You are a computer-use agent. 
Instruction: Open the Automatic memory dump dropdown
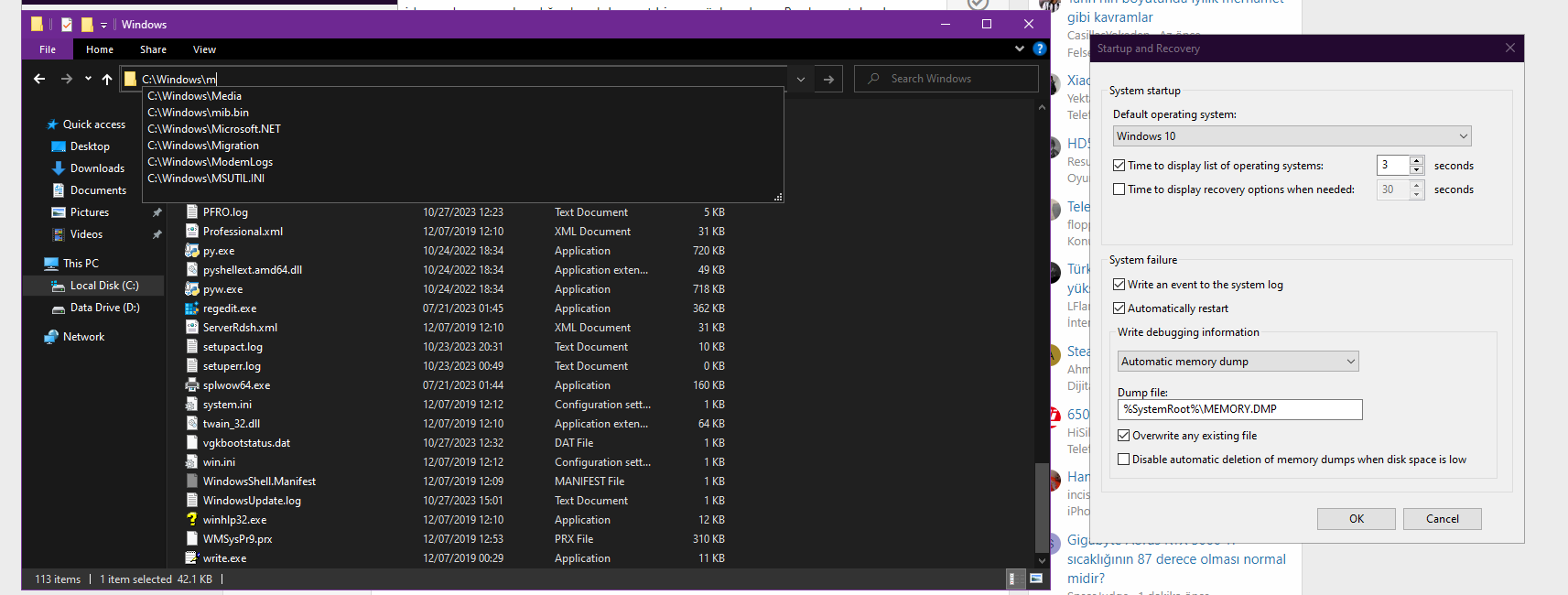tap(1238, 362)
